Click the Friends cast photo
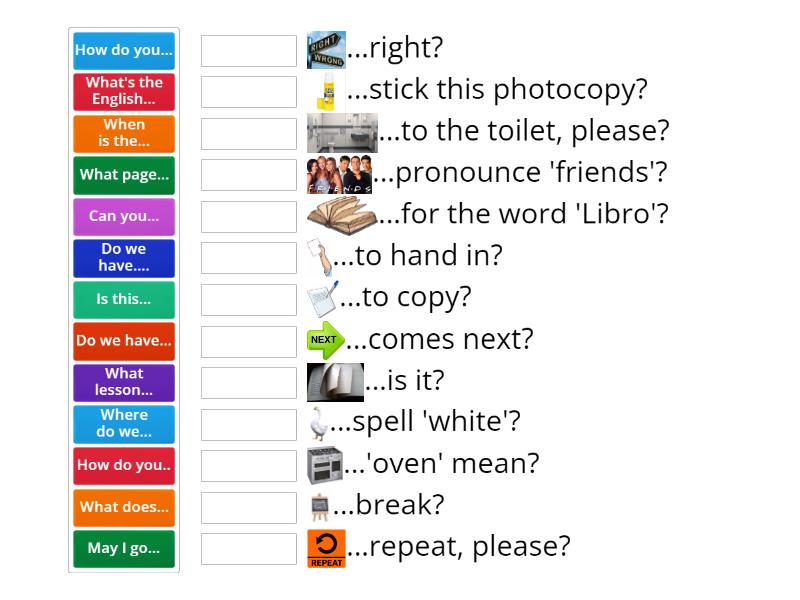 [340, 174]
